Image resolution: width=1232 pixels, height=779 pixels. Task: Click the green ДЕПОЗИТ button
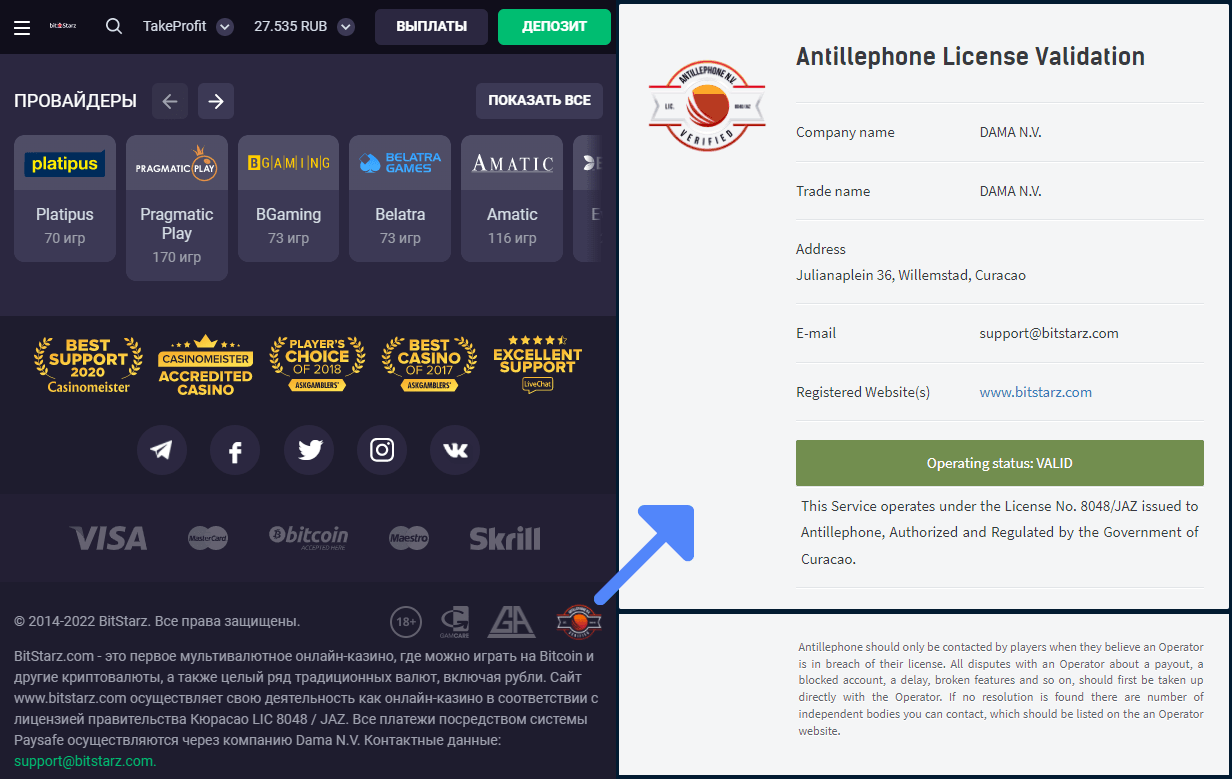click(x=554, y=27)
